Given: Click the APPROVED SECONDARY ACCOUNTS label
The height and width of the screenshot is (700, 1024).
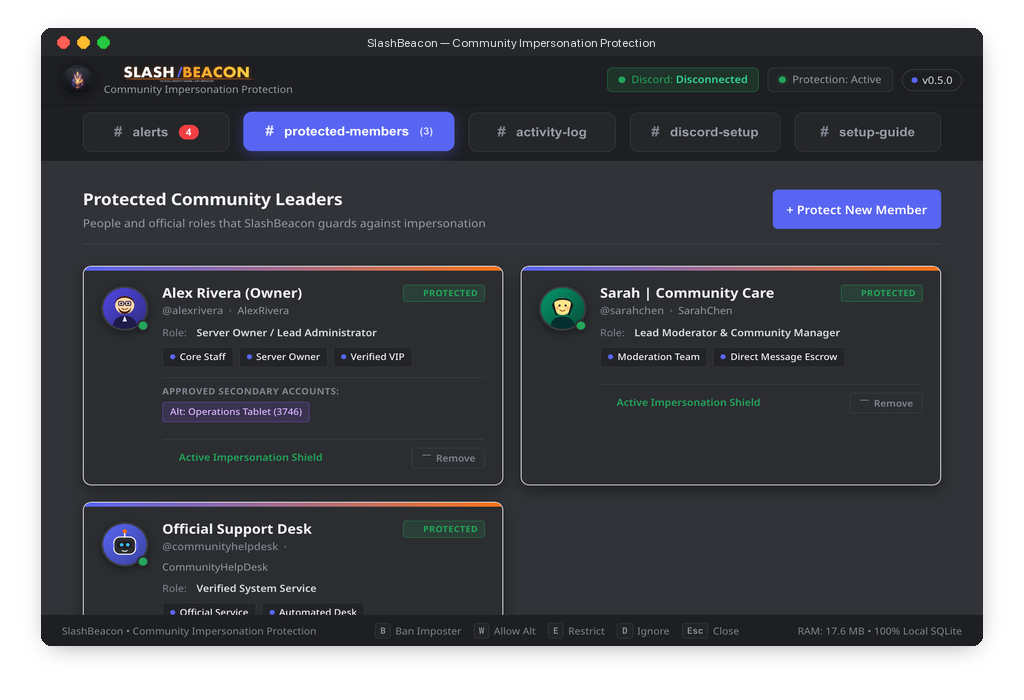Looking at the screenshot, I should pyautogui.click(x=251, y=391).
